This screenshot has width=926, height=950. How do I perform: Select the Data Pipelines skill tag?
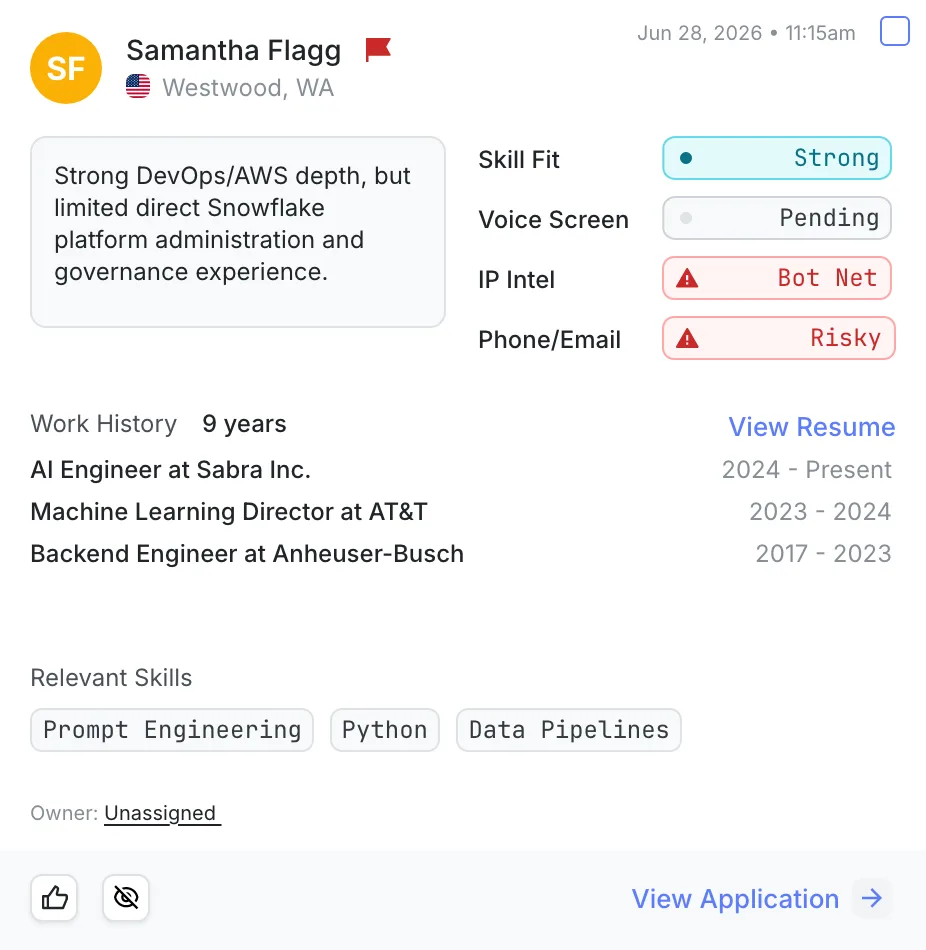[x=569, y=730]
